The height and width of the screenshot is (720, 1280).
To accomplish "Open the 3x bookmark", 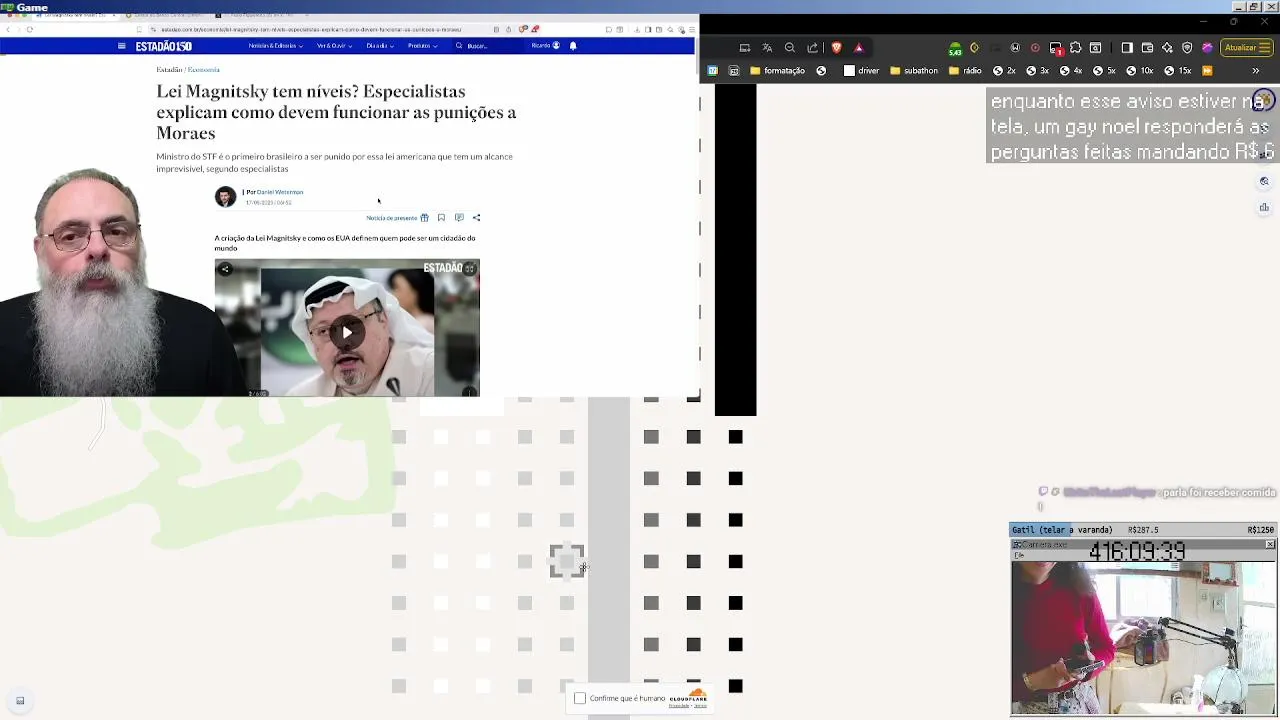I will point(1037,71).
